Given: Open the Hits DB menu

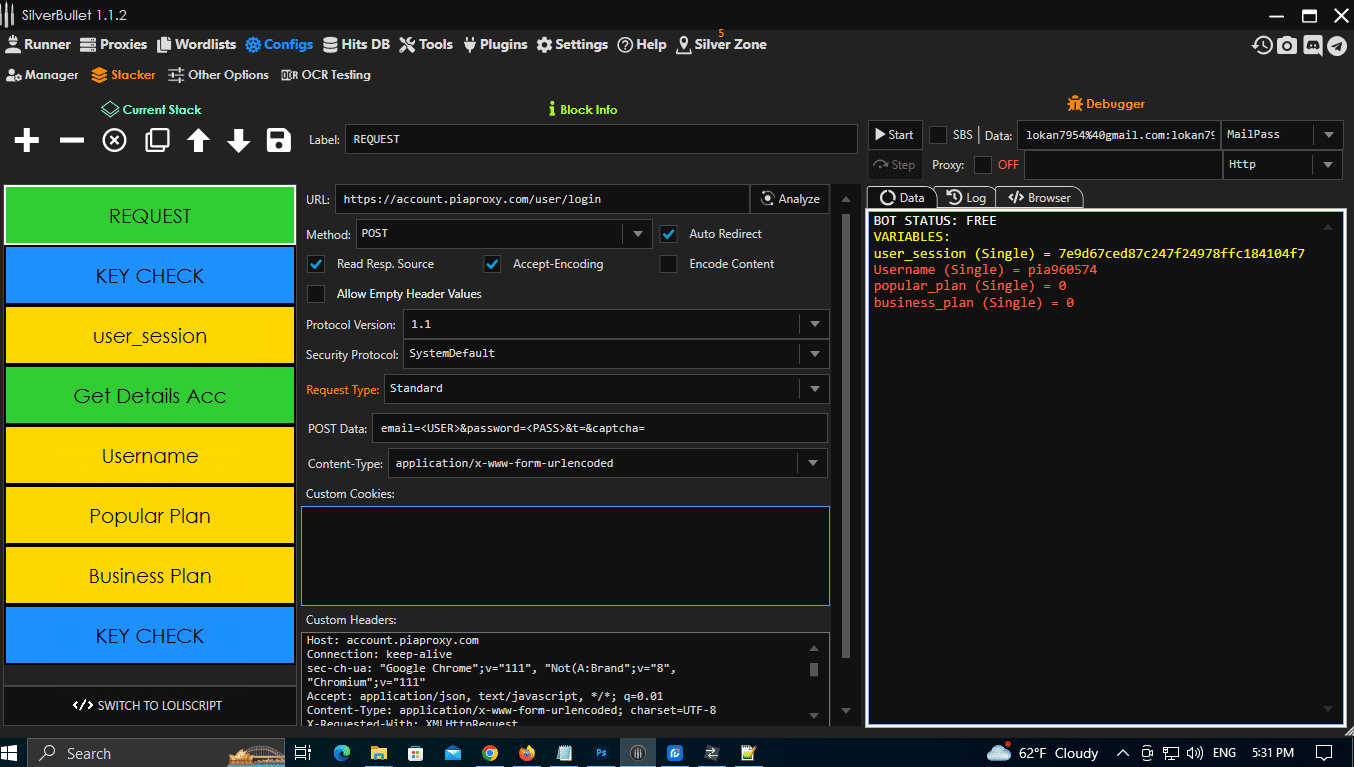Looking at the screenshot, I should 356,44.
